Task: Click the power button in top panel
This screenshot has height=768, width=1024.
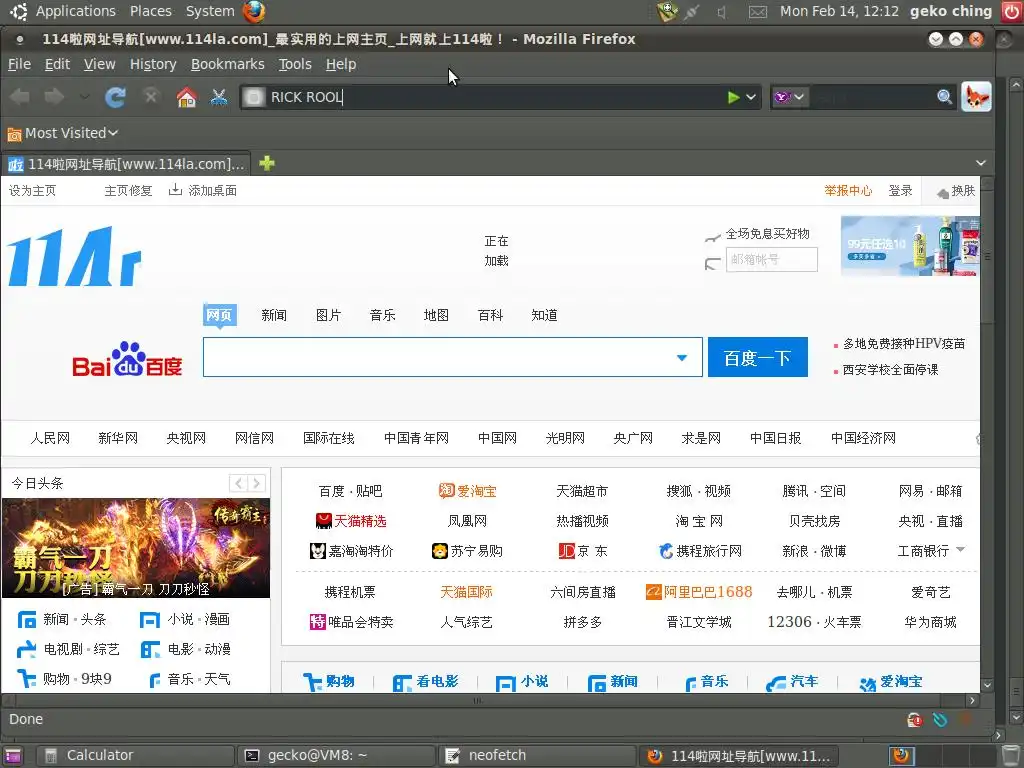Action: pyautogui.click(x=1011, y=12)
